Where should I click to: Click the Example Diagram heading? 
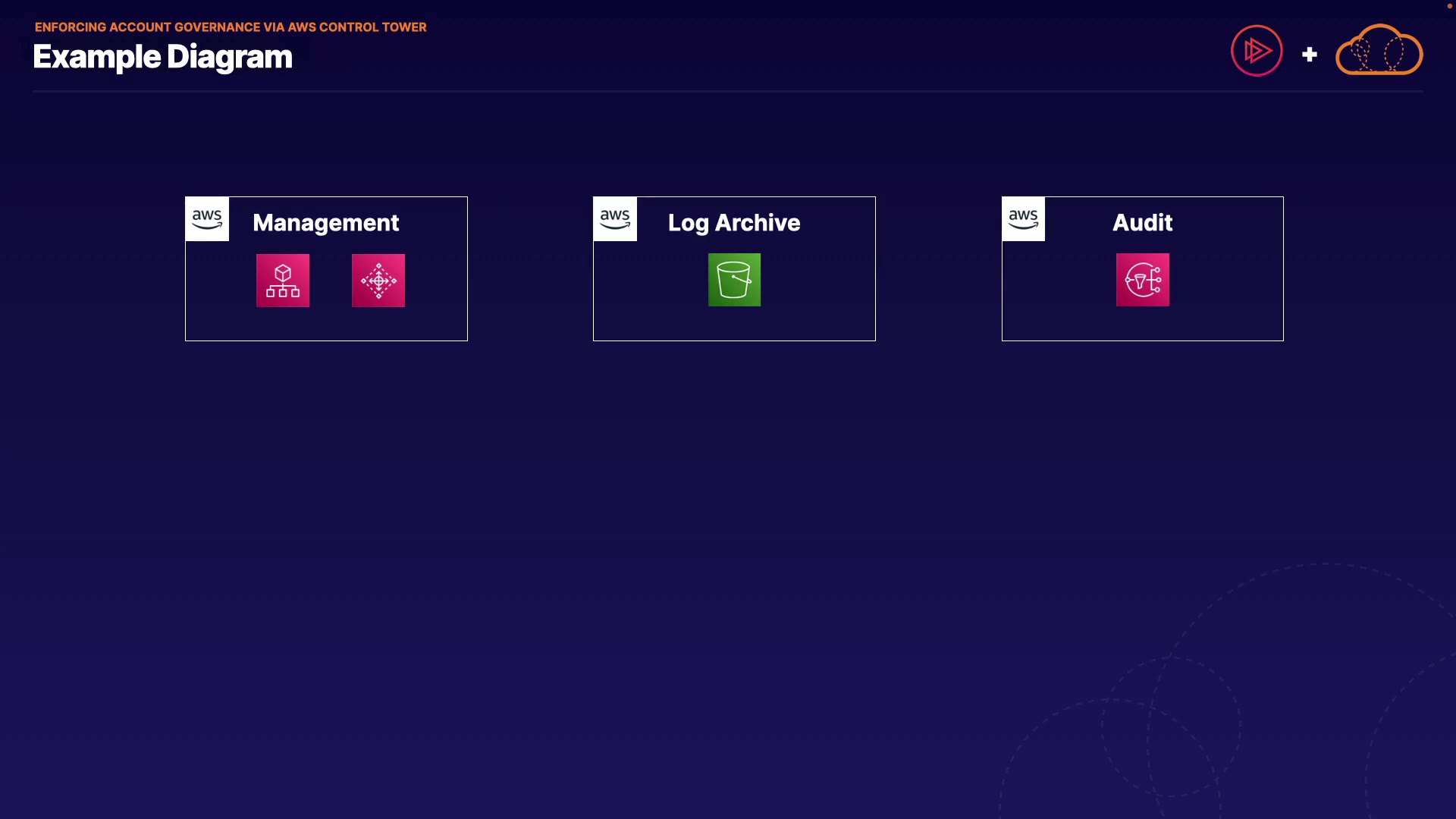coord(162,57)
